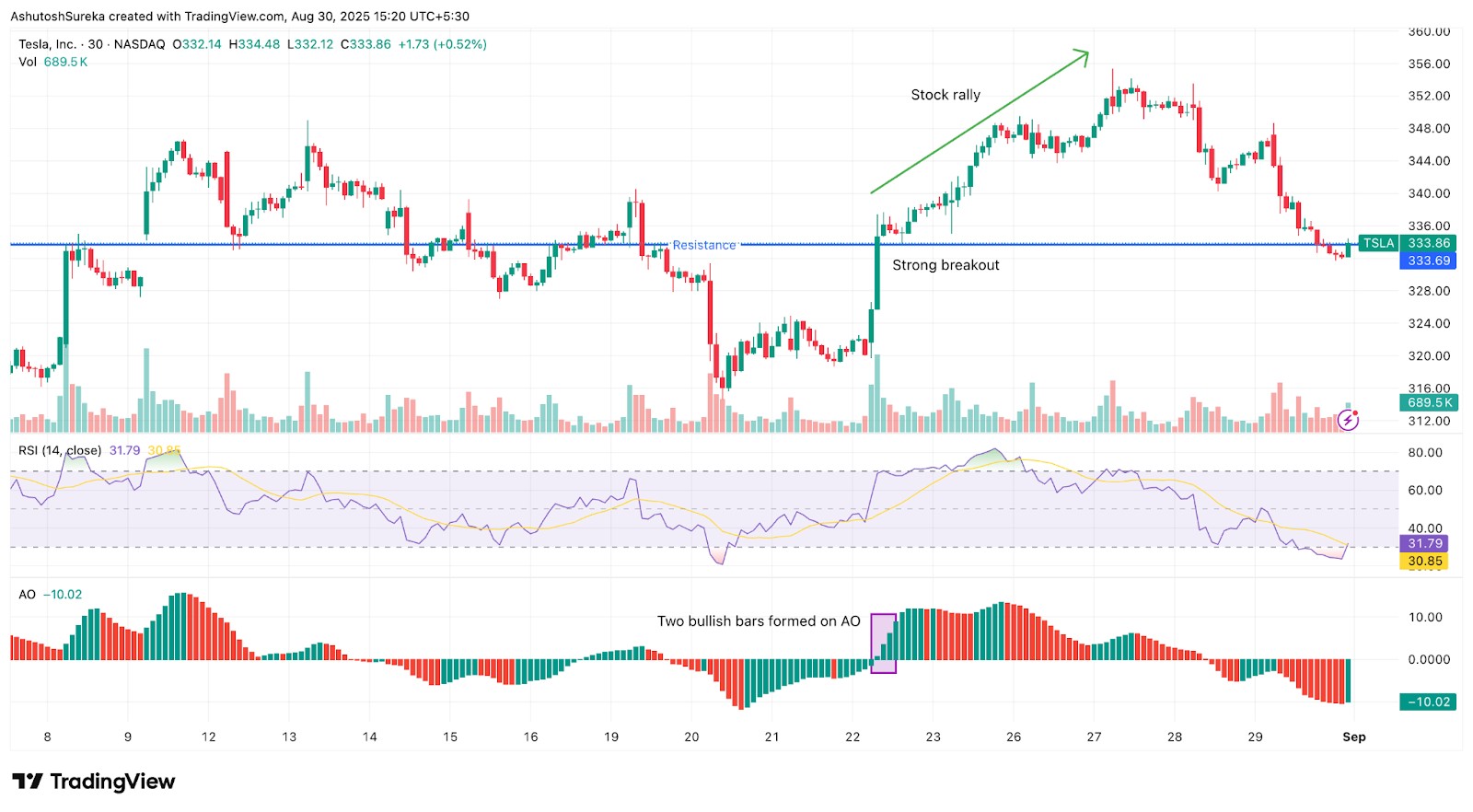This screenshot has height=812, width=1473.
Task: Click the blue 333.69 resistance price label
Action: point(1429,261)
